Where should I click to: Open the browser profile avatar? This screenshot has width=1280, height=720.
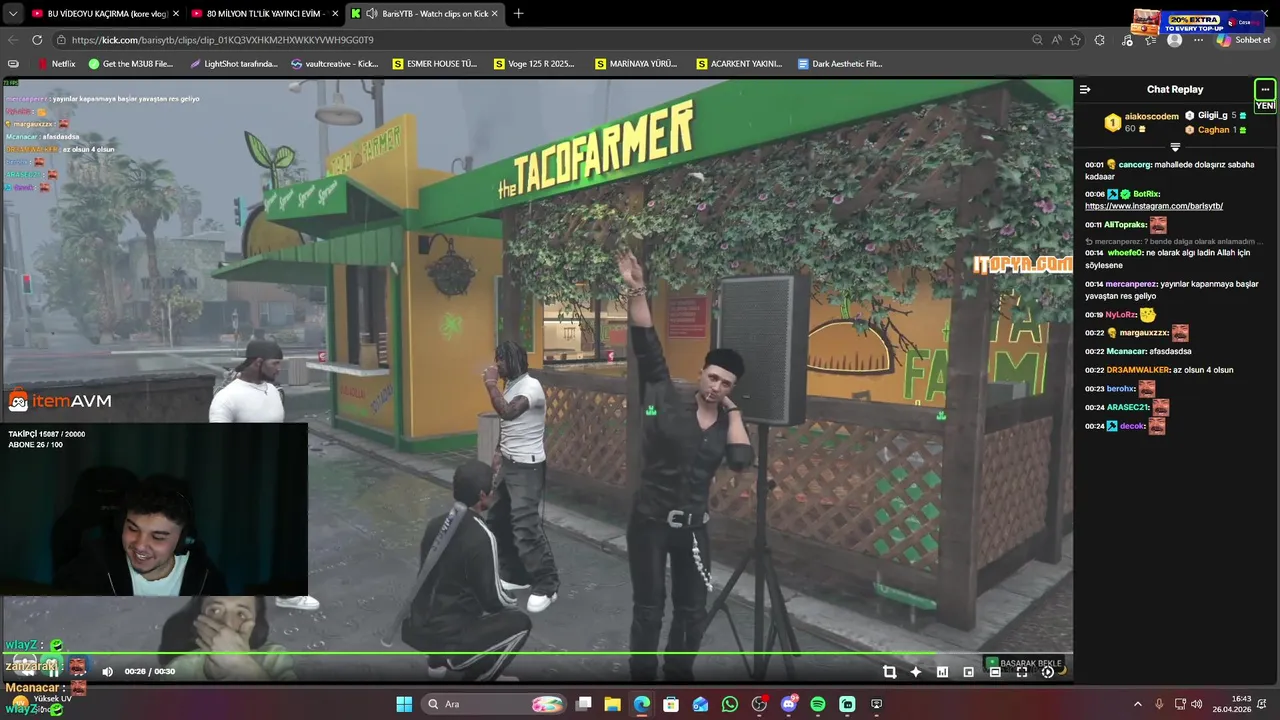1175,40
